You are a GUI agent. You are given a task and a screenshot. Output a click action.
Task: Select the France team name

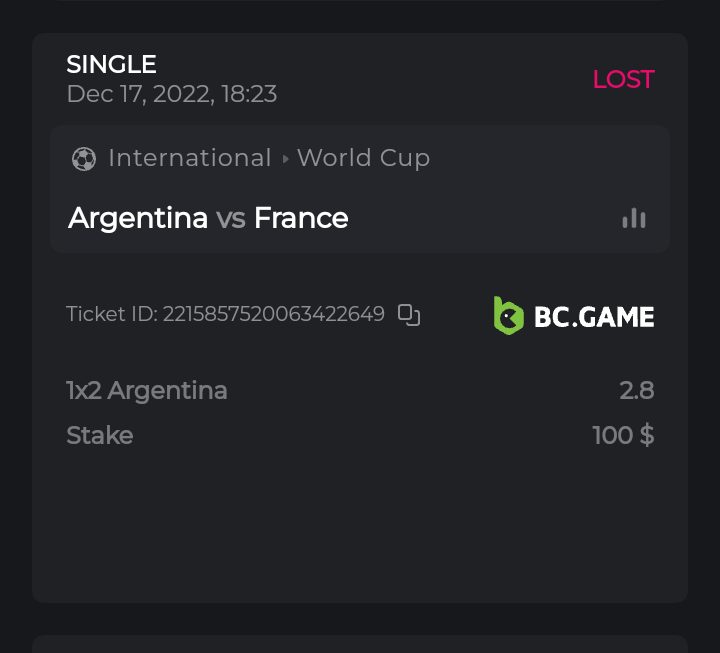click(x=301, y=218)
